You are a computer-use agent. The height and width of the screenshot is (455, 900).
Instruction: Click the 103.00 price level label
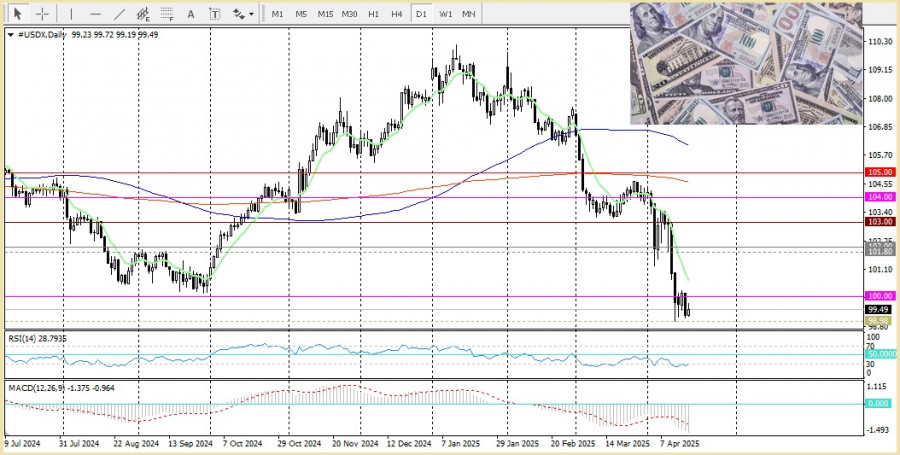tap(881, 221)
